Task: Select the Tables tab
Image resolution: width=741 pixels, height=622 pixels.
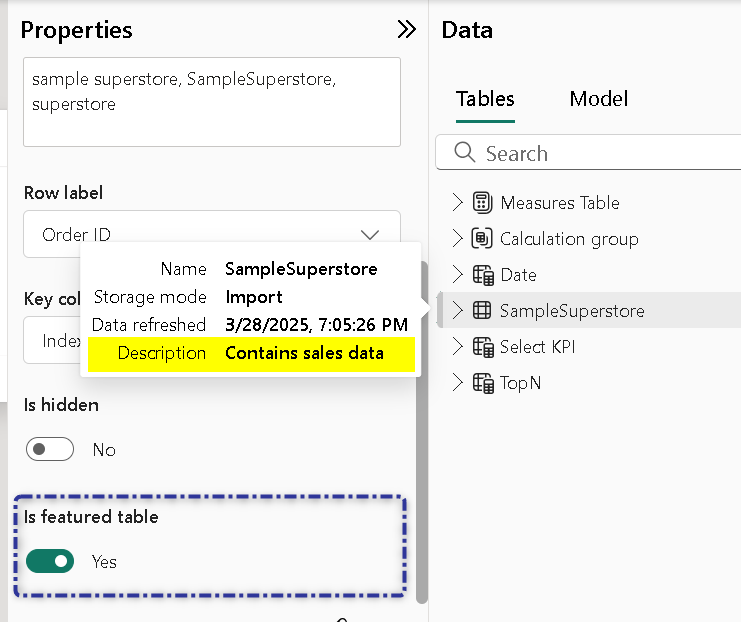Action: 485,99
